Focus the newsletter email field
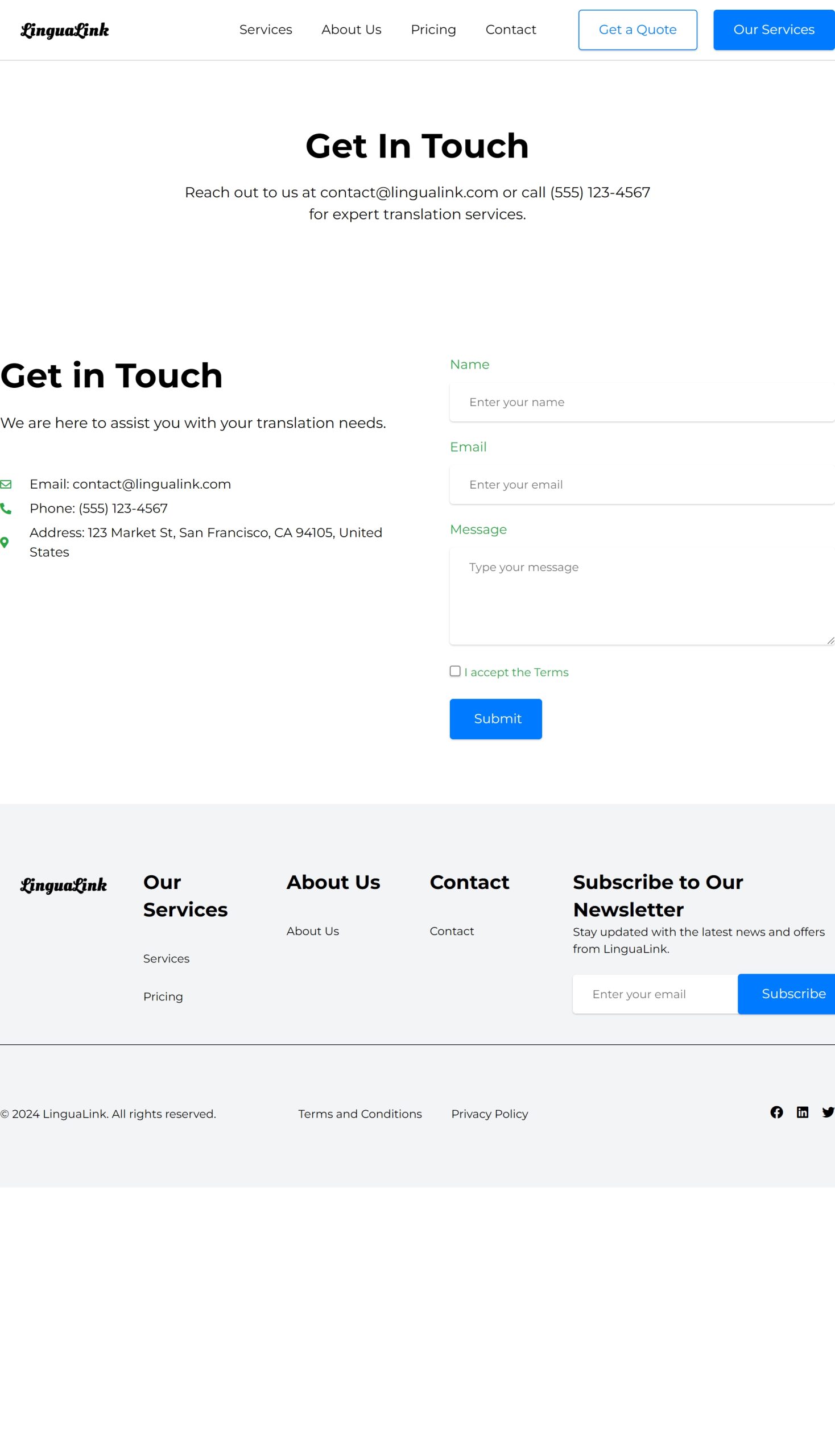This screenshot has height=1456, width=835. click(x=655, y=994)
